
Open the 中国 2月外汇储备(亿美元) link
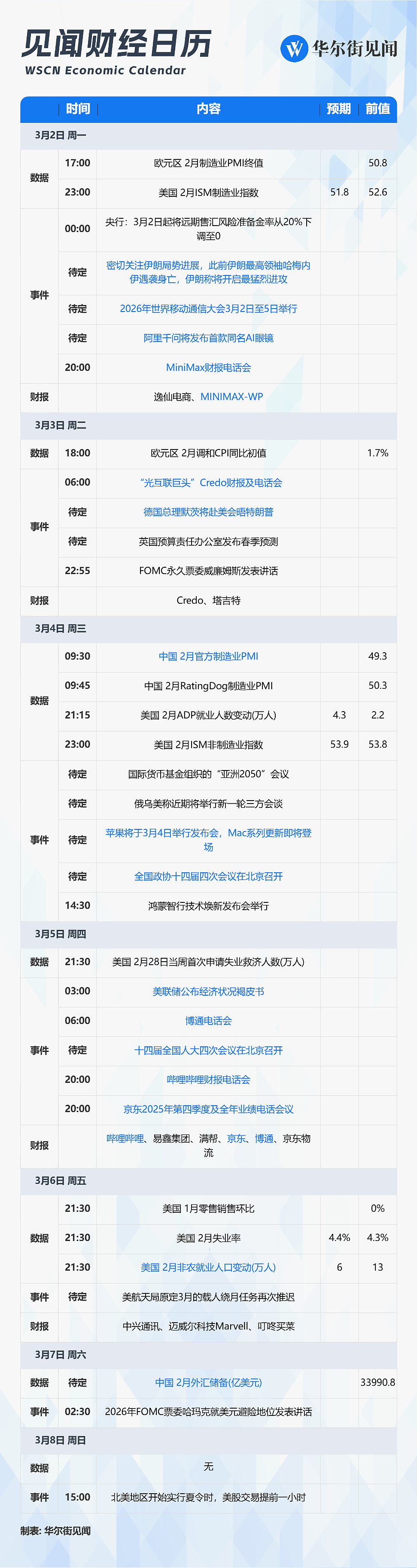(x=208, y=1383)
